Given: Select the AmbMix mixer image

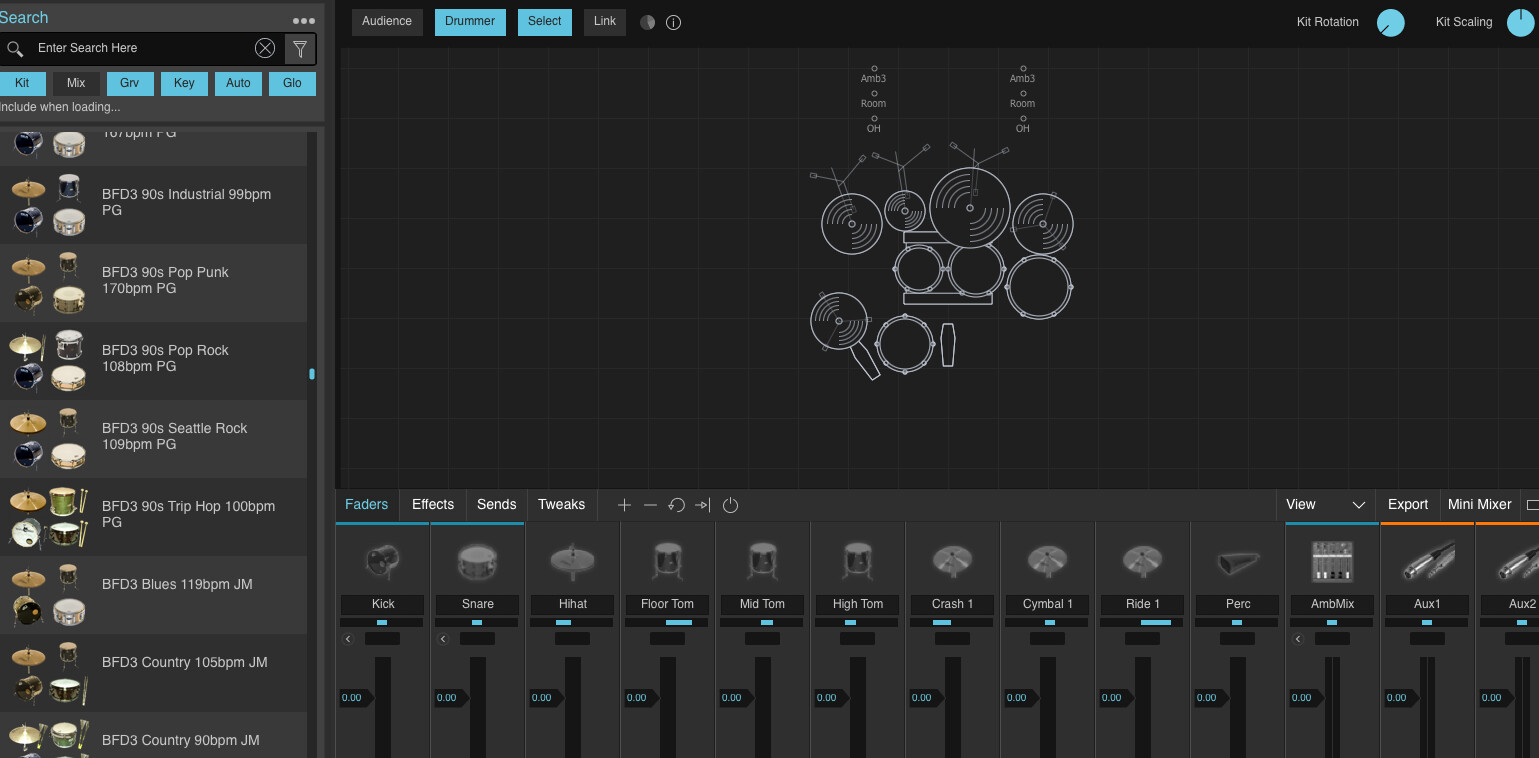Looking at the screenshot, I should pyautogui.click(x=1332, y=562).
